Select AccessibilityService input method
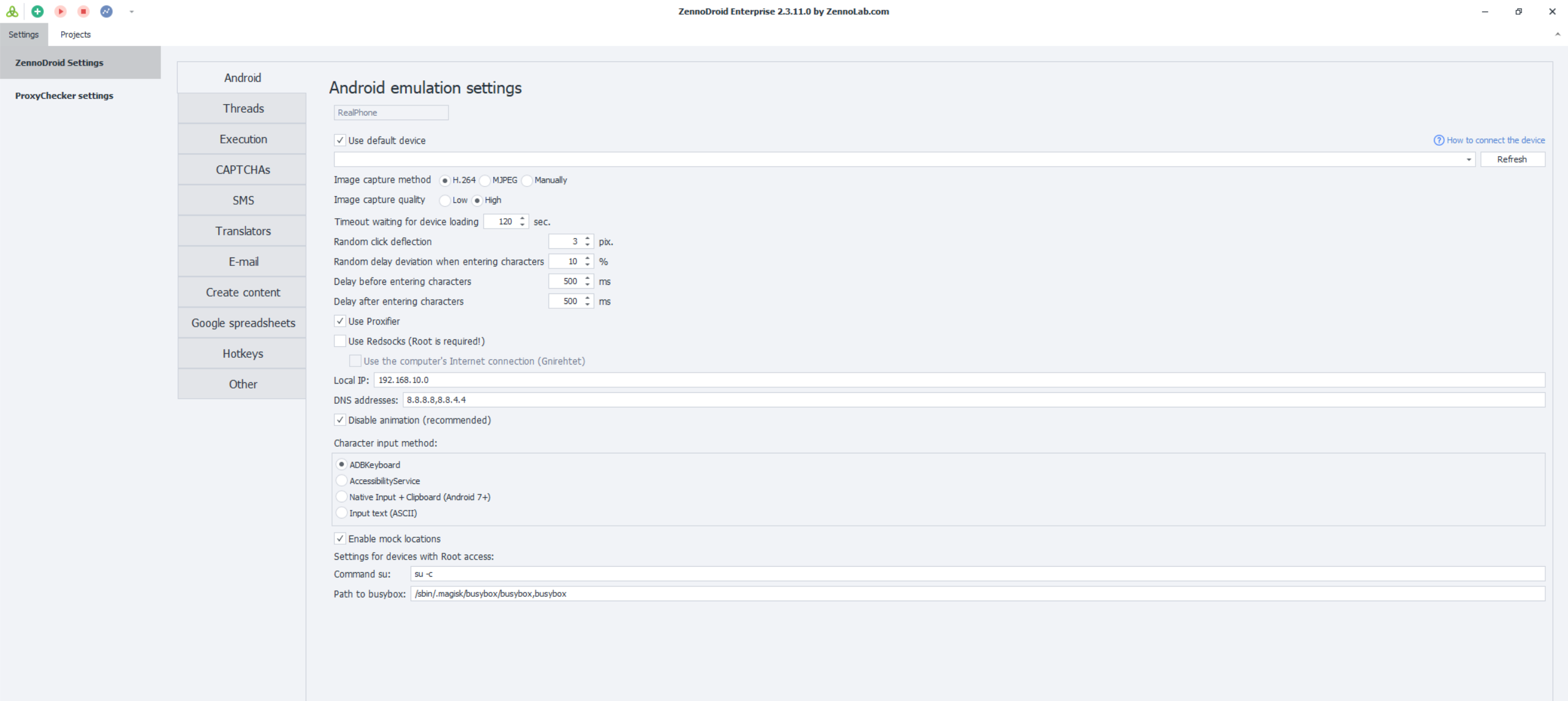The height and width of the screenshot is (701, 1568). pos(342,481)
